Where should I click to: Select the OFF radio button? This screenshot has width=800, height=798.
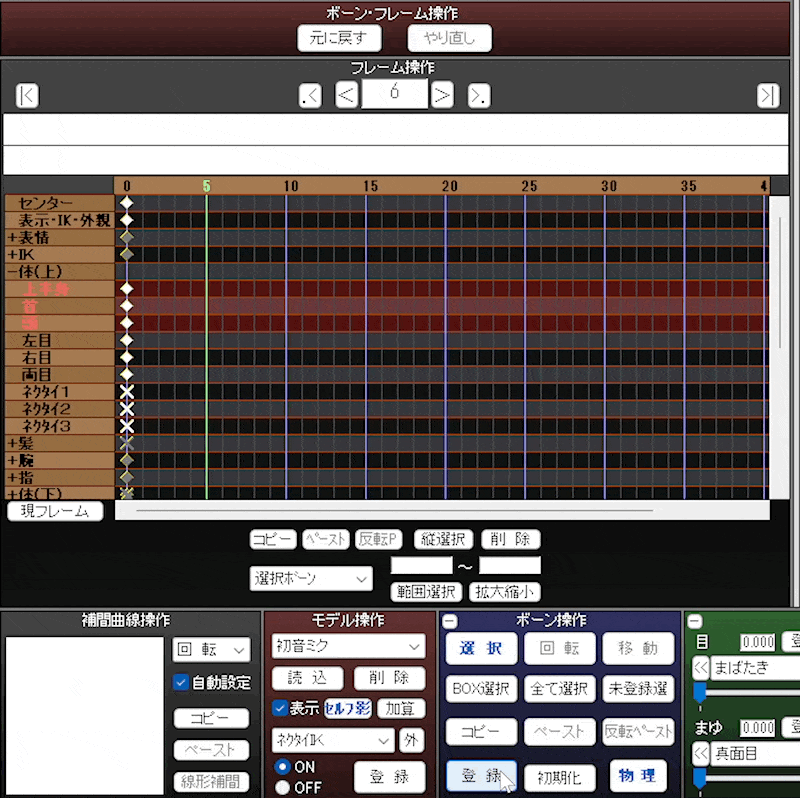[282, 787]
